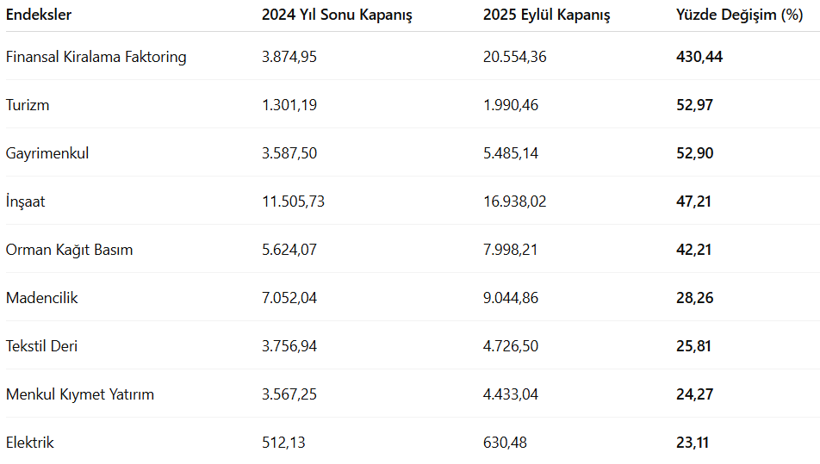Click the Yüzde Değişim (%) header
820x464 pixels.
pyautogui.click(x=740, y=15)
